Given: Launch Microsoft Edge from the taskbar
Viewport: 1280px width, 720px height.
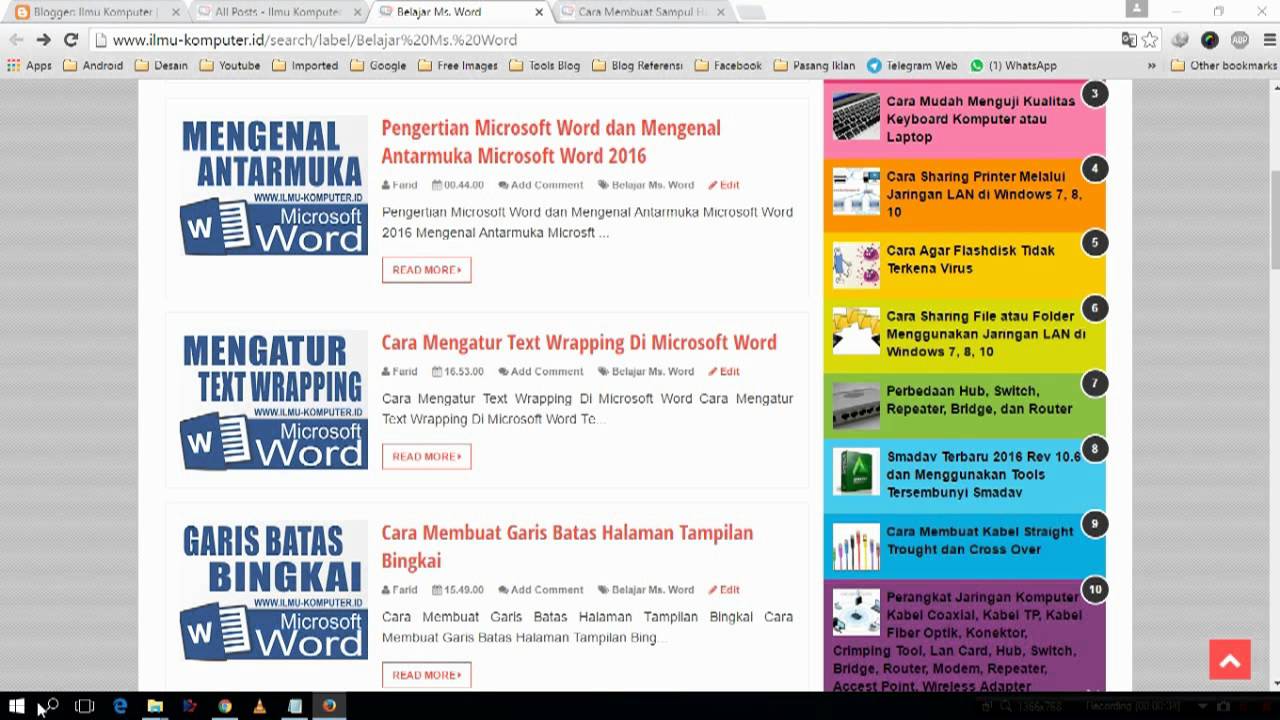Looking at the screenshot, I should click(x=120, y=706).
